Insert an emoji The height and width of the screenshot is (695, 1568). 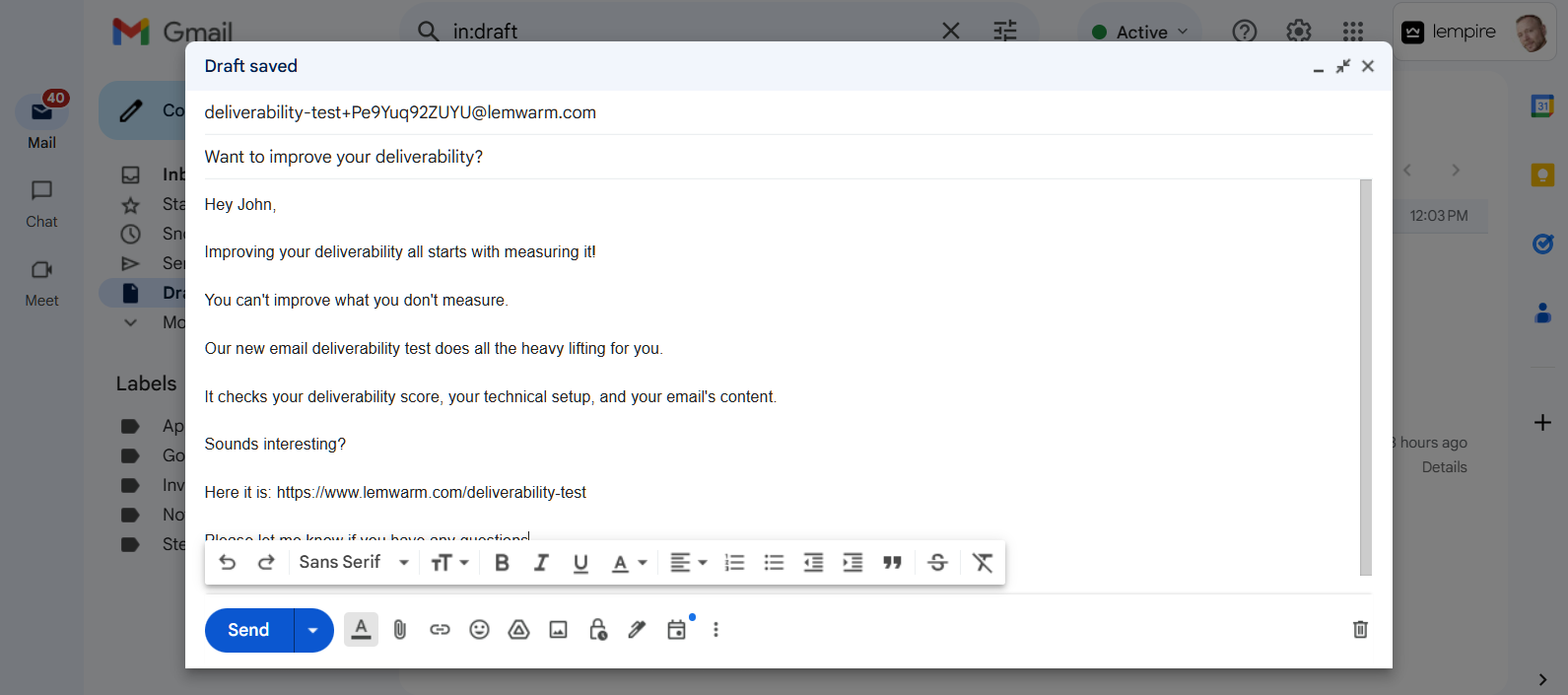point(479,629)
